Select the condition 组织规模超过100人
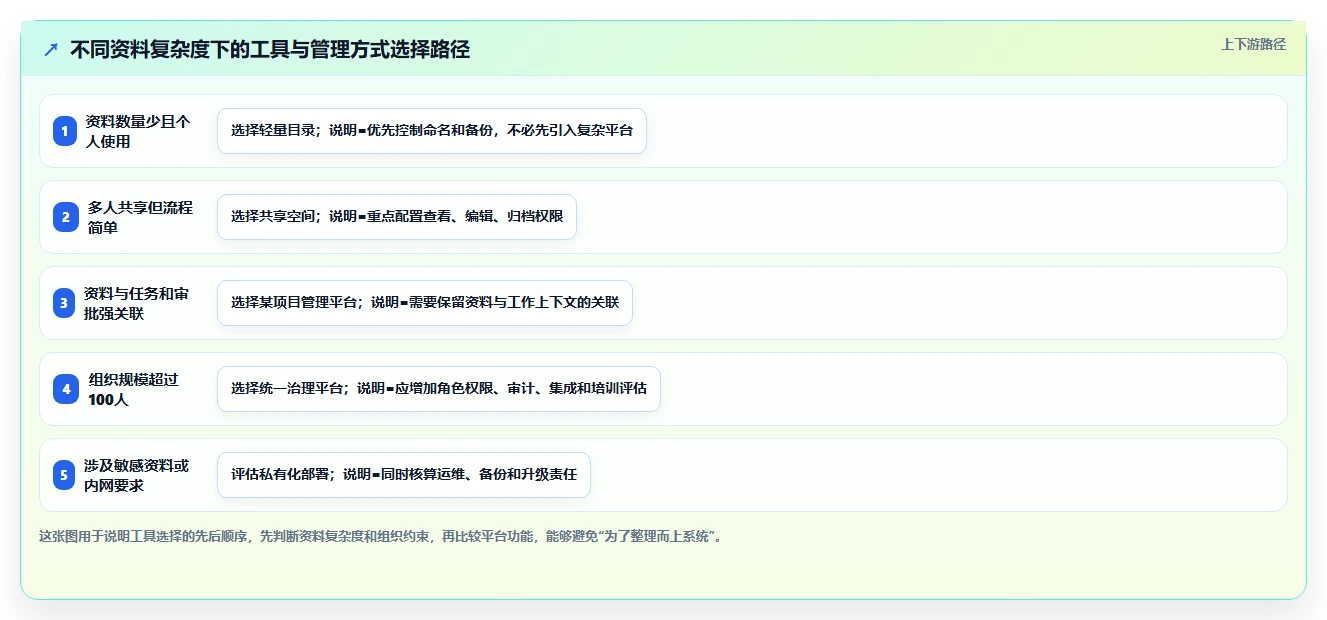 click(x=134, y=389)
